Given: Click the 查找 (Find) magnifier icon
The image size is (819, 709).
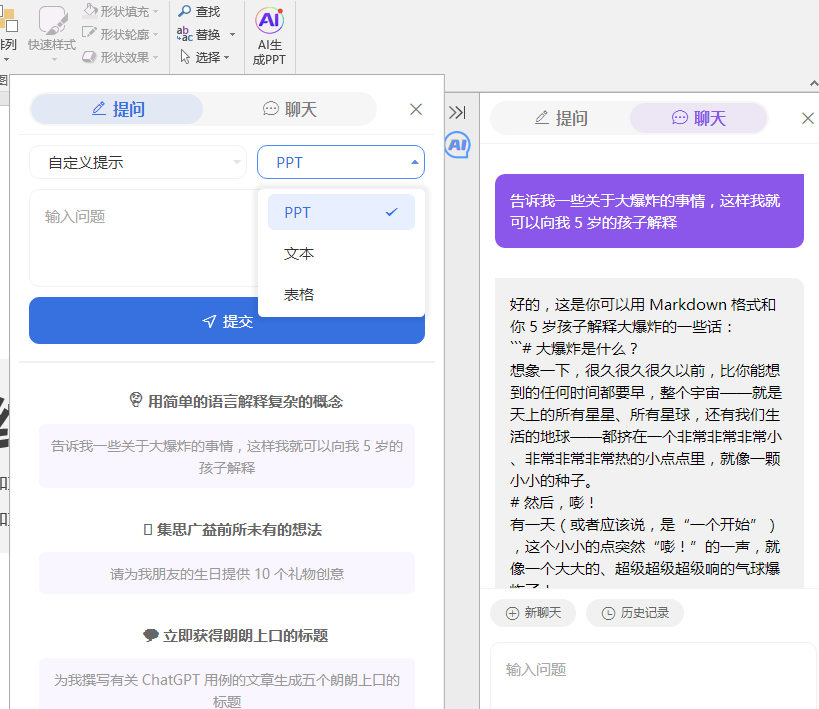Looking at the screenshot, I should [185, 11].
